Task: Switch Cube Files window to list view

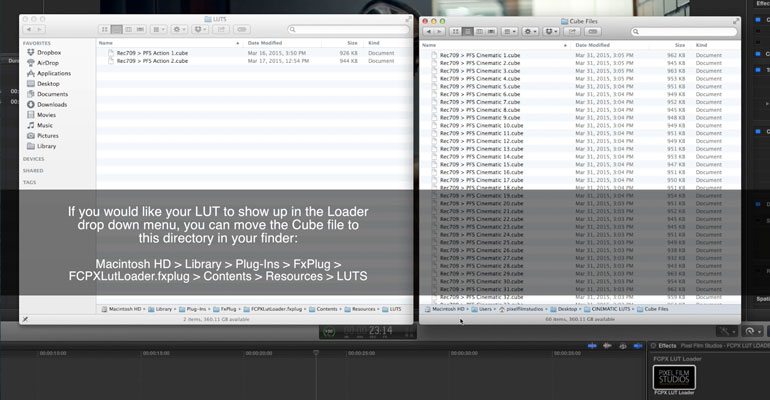Action: coord(468,31)
